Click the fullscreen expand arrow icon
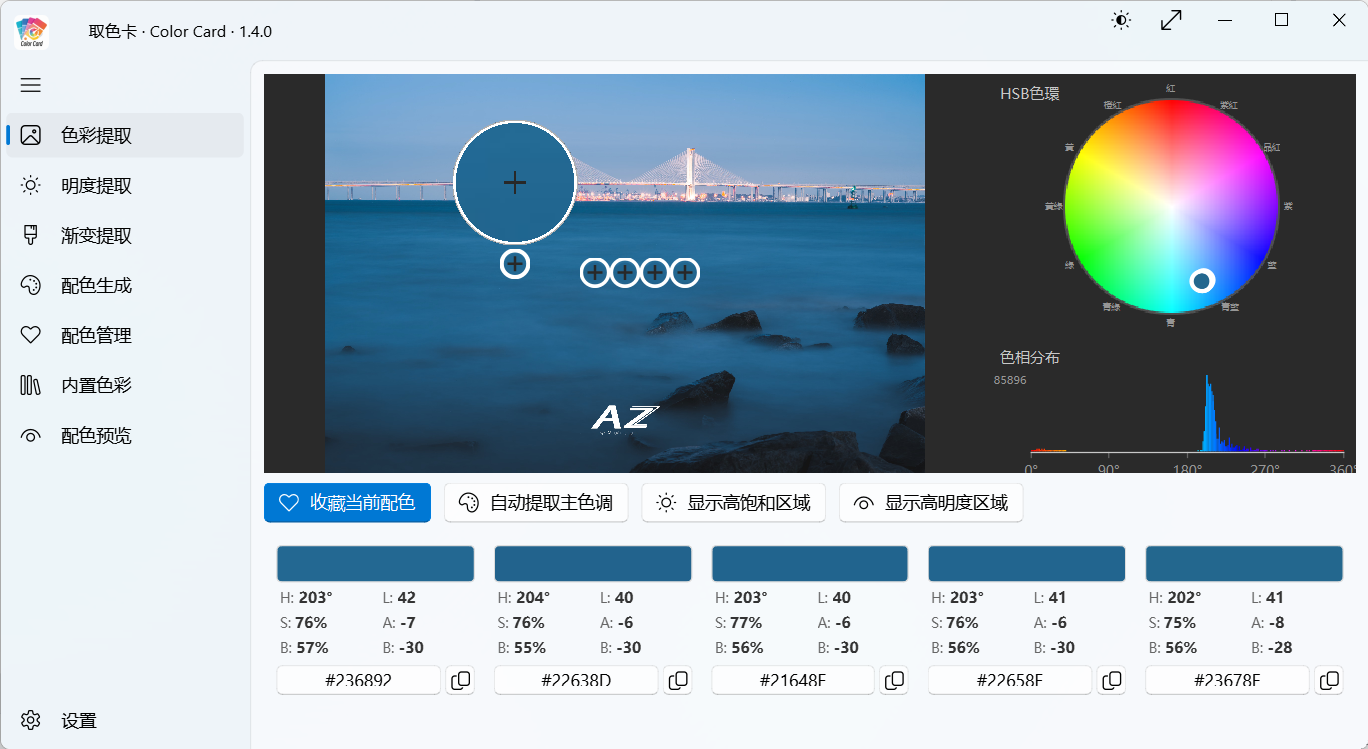The width and height of the screenshot is (1368, 749). 1171,20
